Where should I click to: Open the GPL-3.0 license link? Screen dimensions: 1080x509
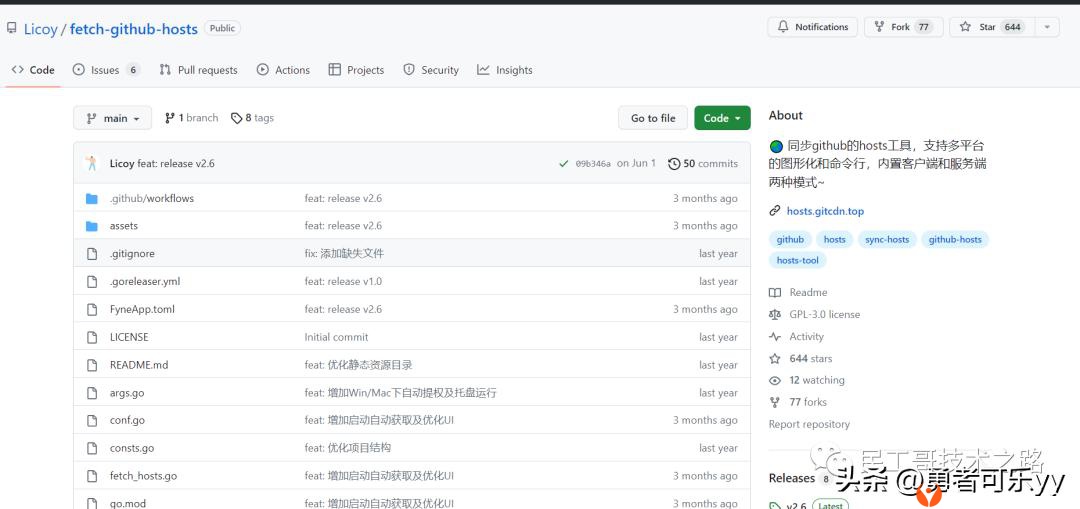pyautogui.click(x=815, y=315)
